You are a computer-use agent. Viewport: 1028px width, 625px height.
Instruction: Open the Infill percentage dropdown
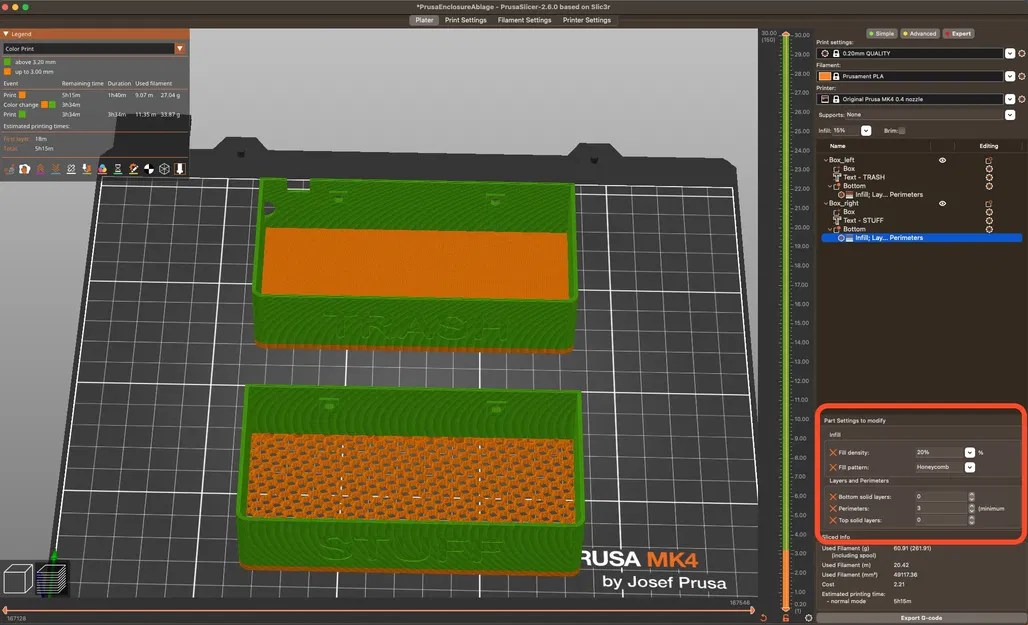(866, 131)
